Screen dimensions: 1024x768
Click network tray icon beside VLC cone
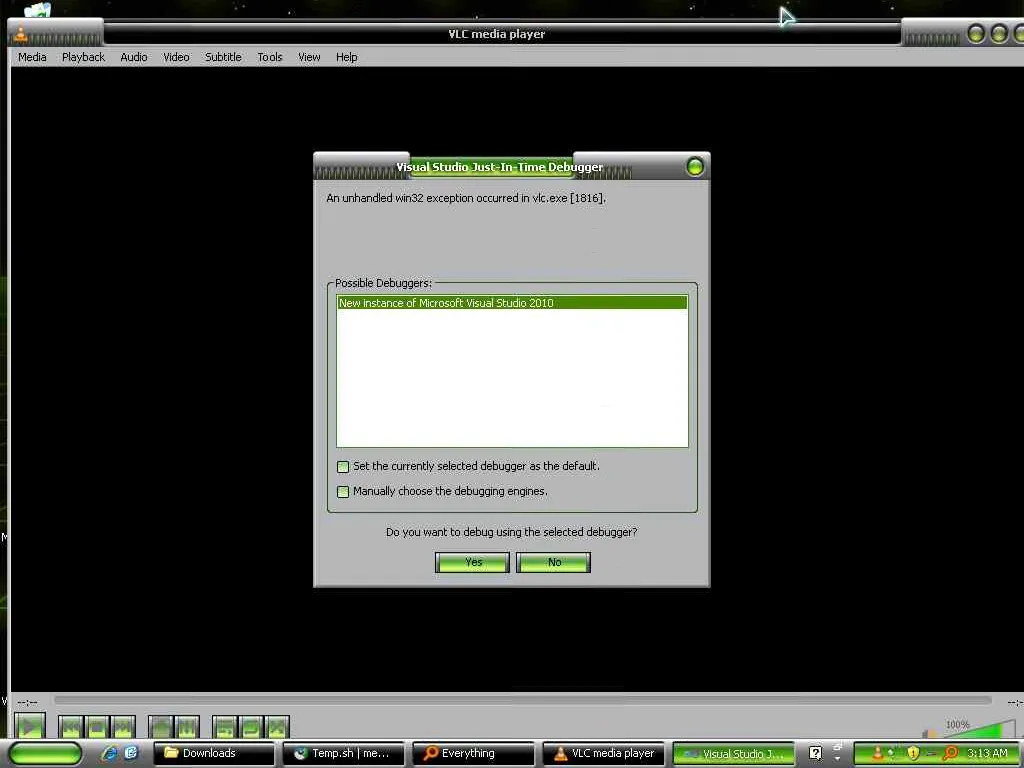[x=891, y=753]
